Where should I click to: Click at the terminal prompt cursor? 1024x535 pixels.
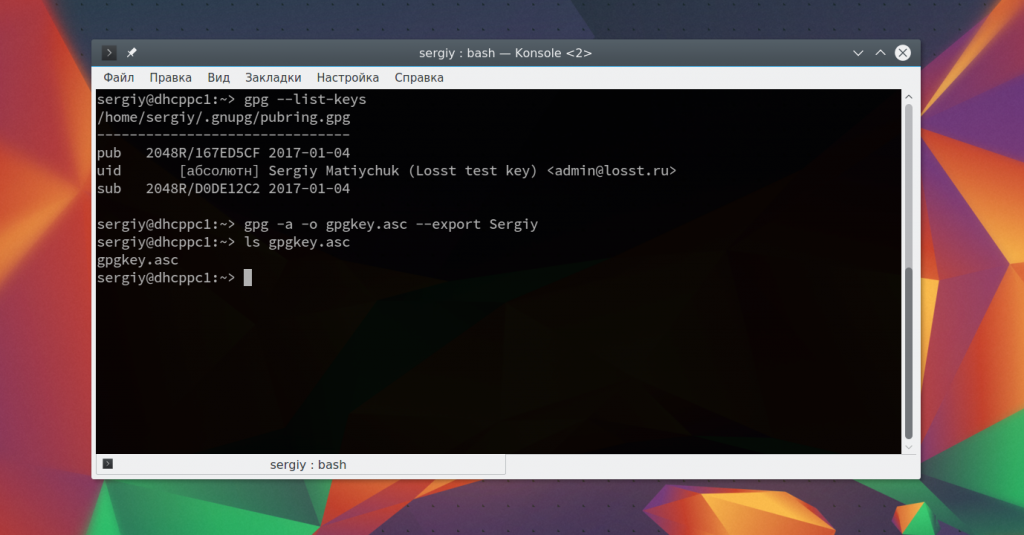247,278
